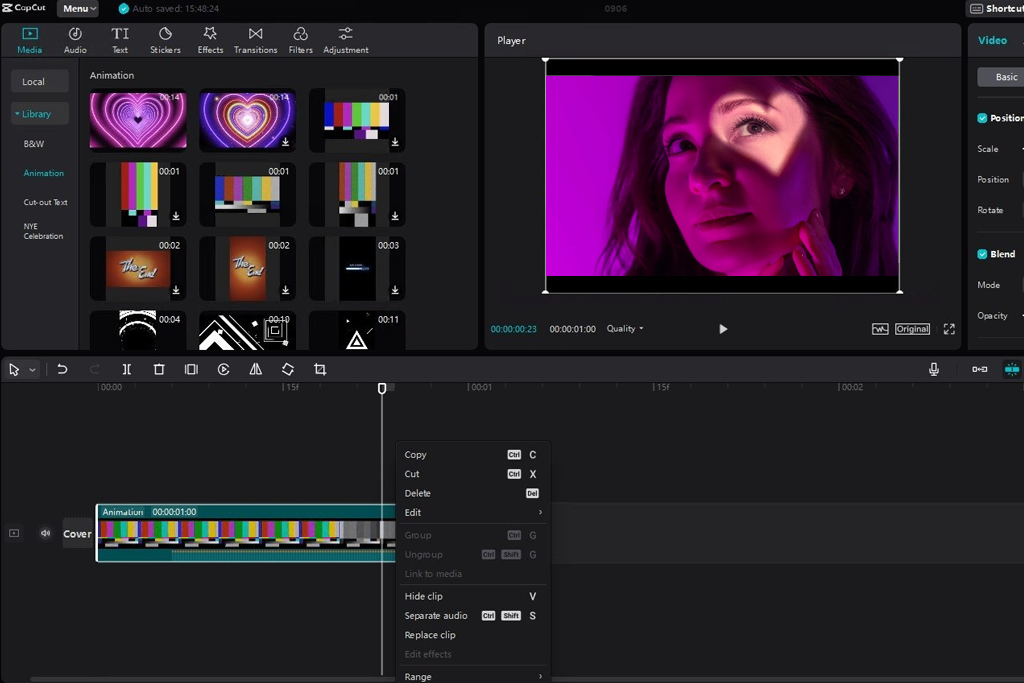Click the Rotate tool icon

tap(288, 370)
